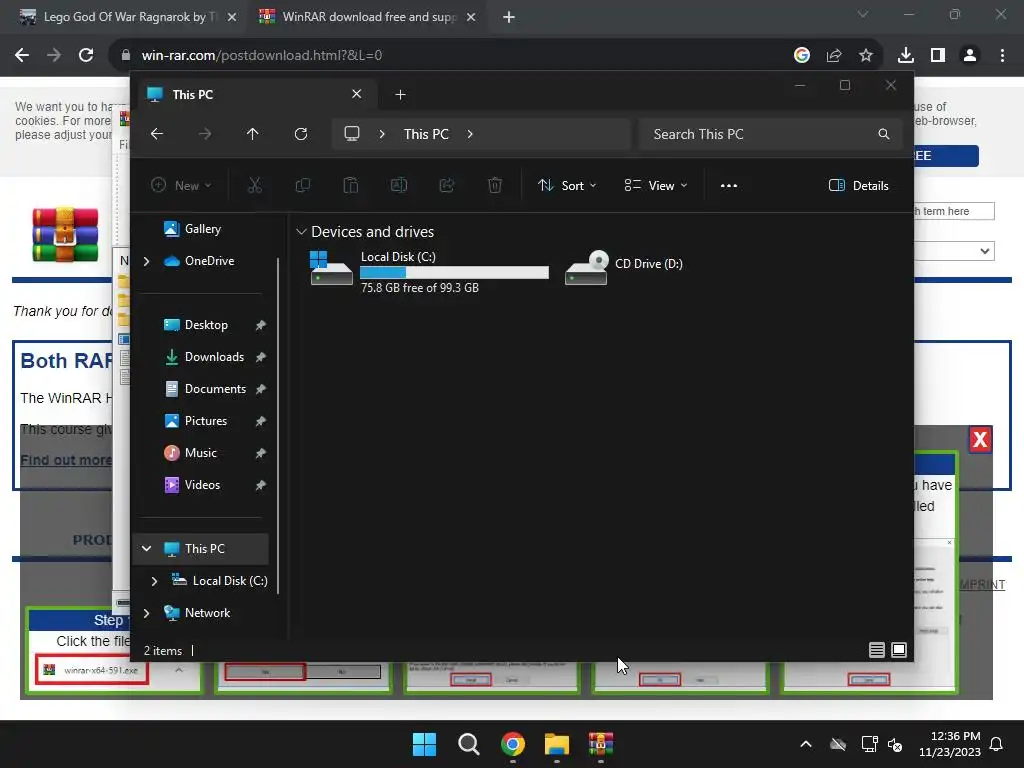This screenshot has width=1024, height=768.
Task: Open Documents folder in navigation pane
Action: (204, 389)
